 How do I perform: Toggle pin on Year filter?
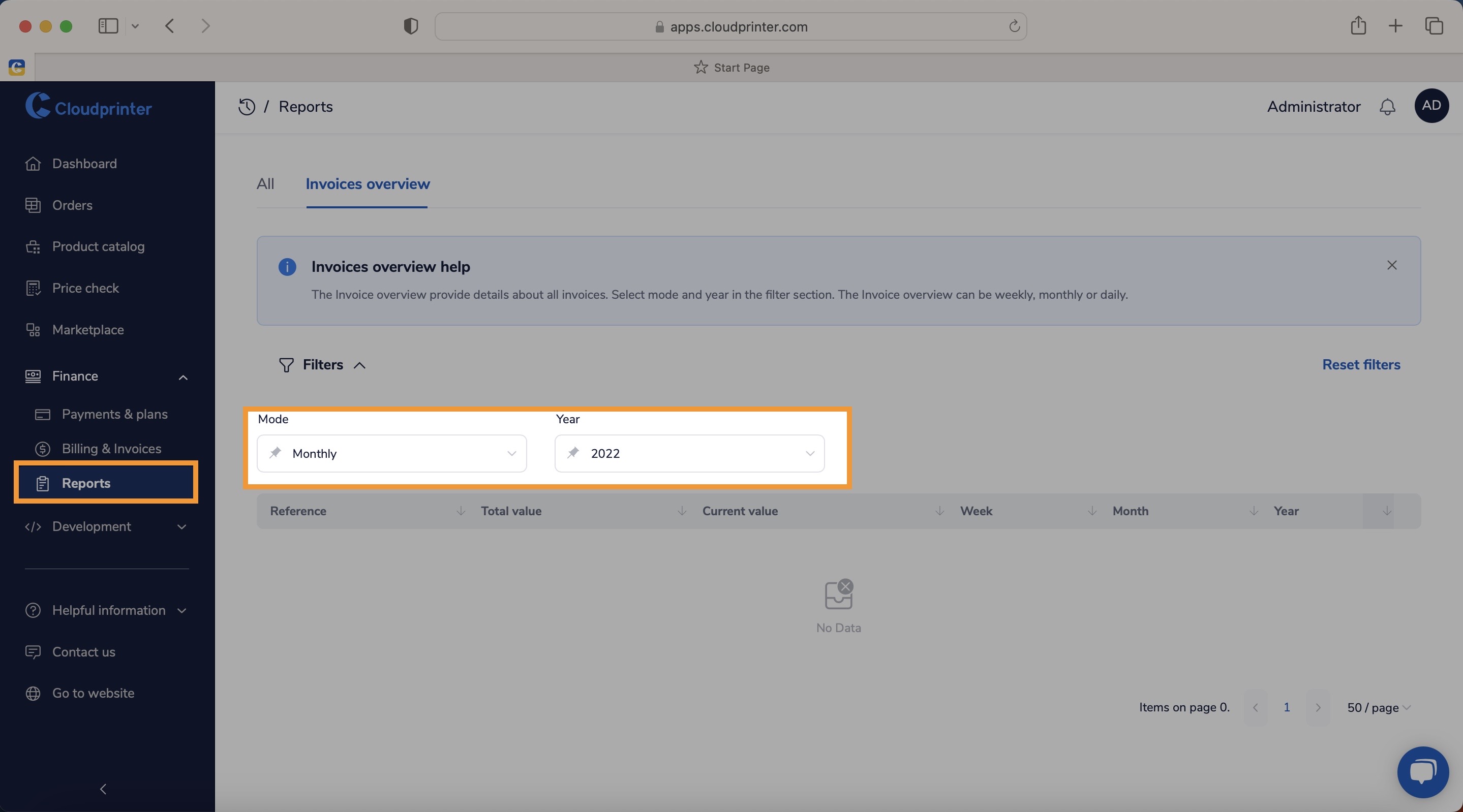pyautogui.click(x=573, y=453)
